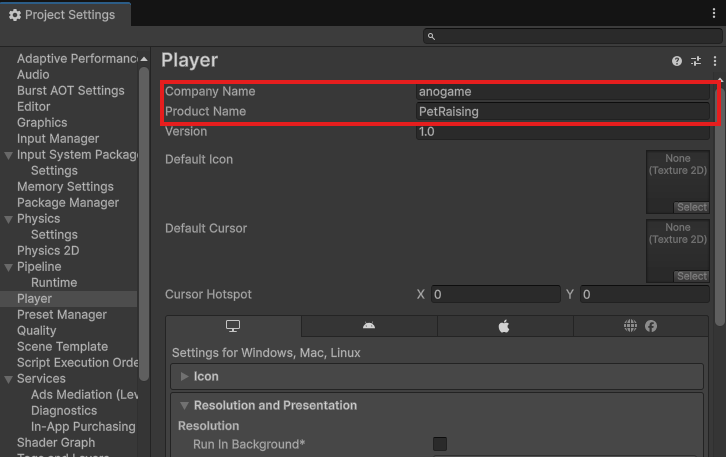726x457 pixels.
Task: Open Editor settings
Action: pyautogui.click(x=33, y=106)
